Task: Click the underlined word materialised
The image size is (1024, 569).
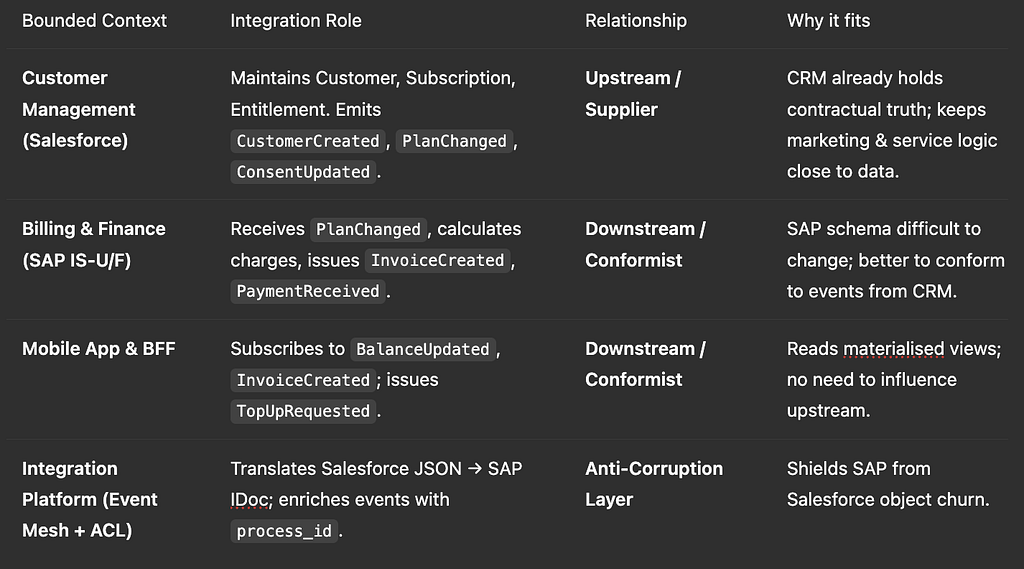Action: pos(893,349)
